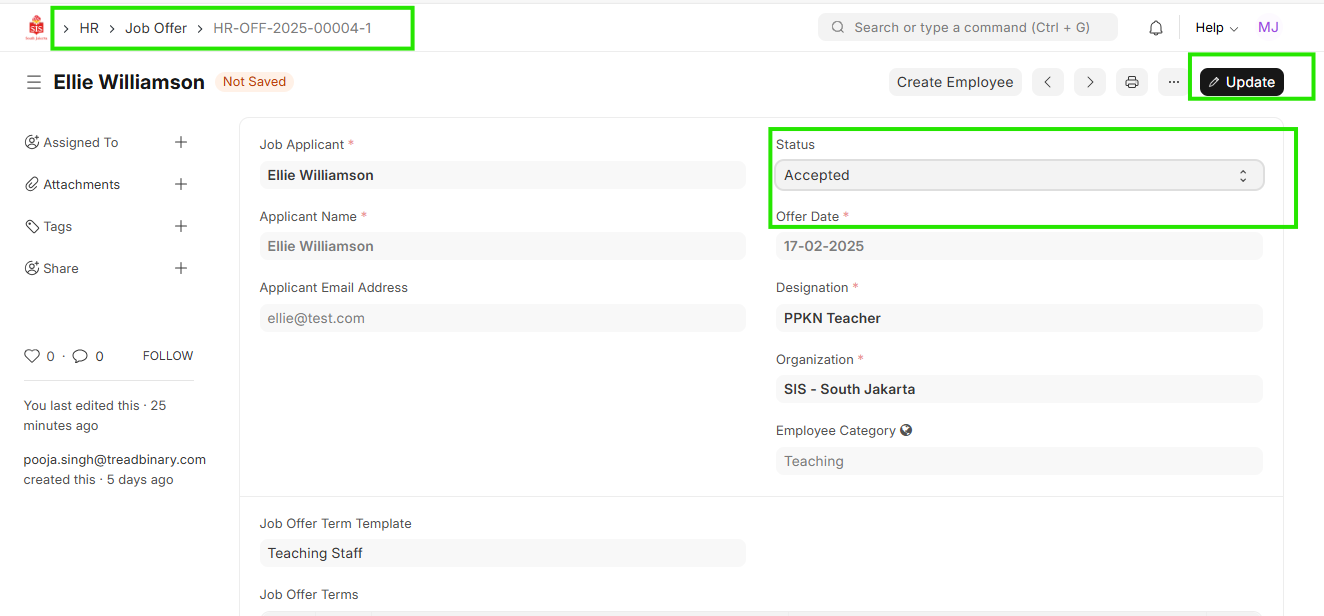Click the Create Employee button
1324x616 pixels.
(x=954, y=82)
